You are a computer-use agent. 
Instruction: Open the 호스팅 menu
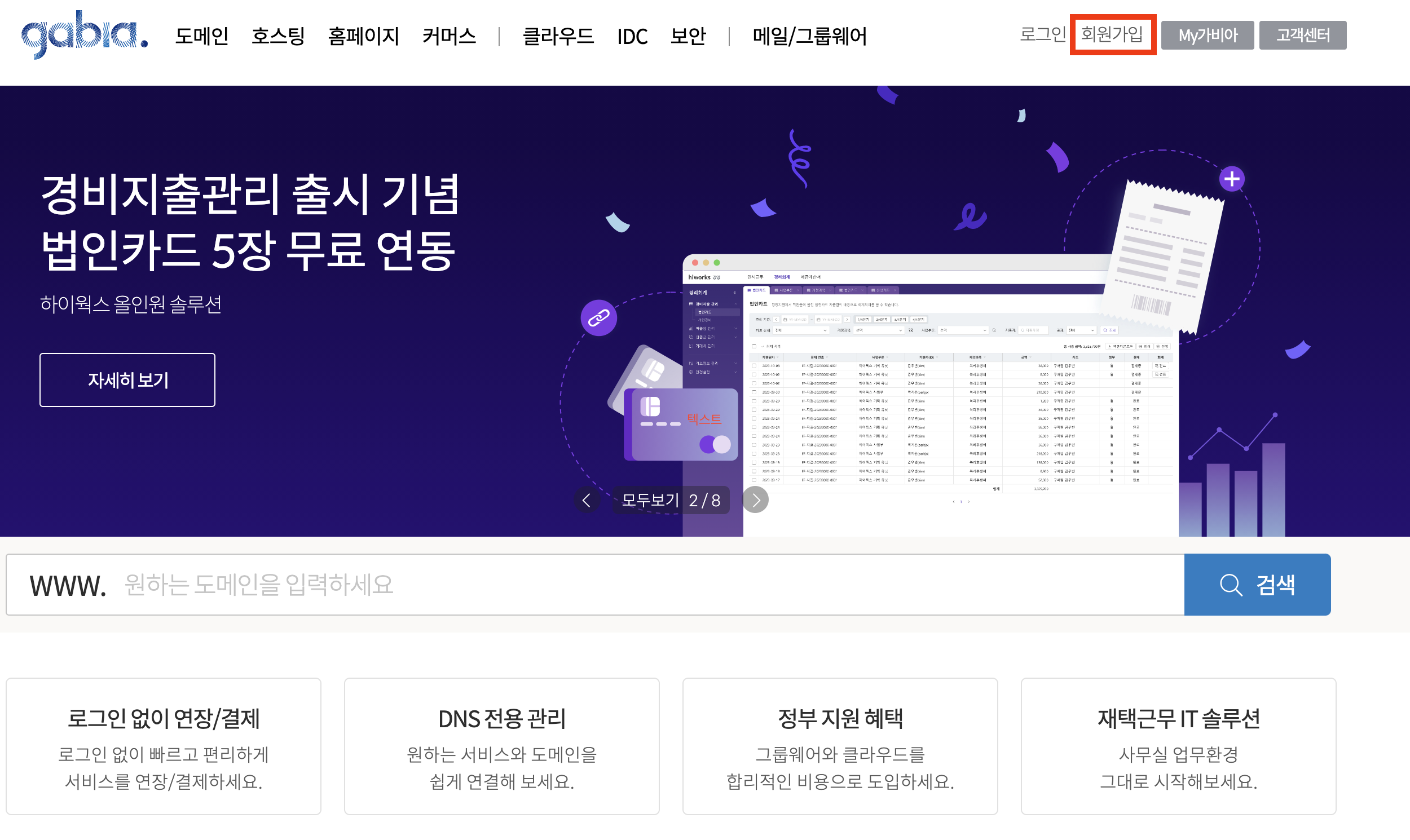pos(277,36)
